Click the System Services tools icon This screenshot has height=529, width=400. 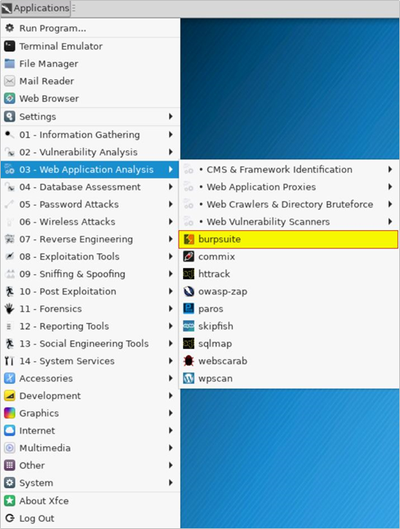(9, 361)
